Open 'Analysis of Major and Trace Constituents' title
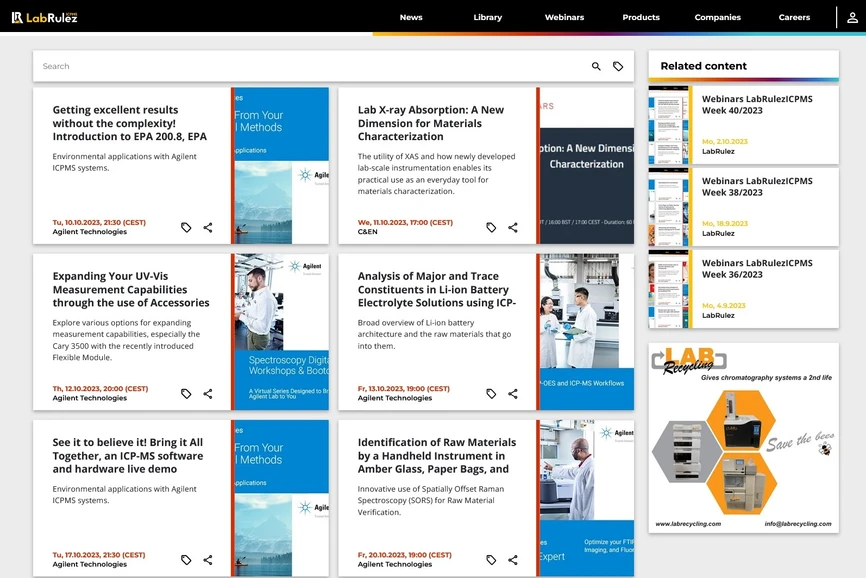The image size is (866, 578). point(436,289)
